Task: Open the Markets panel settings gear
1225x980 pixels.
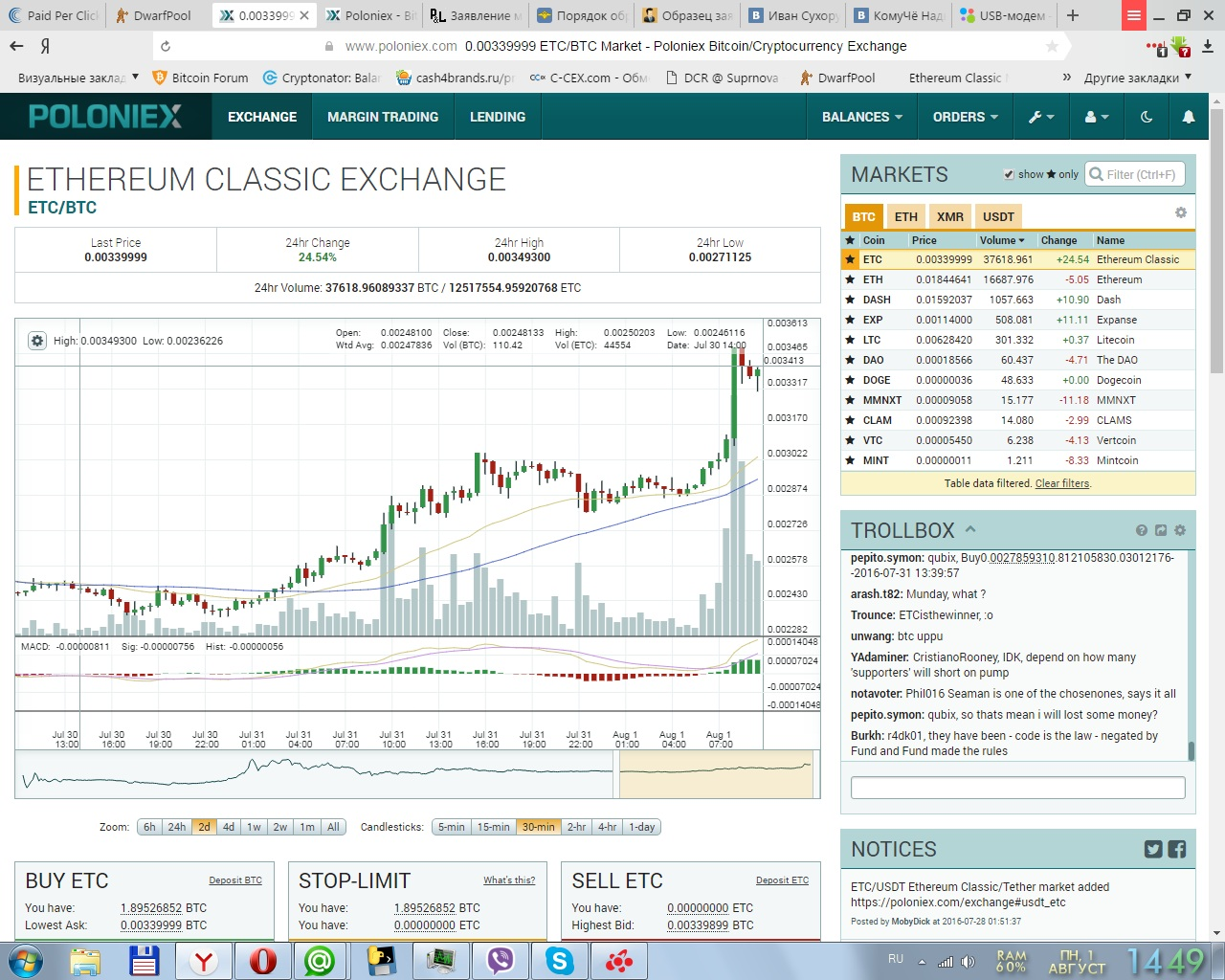Action: pos(1180,213)
